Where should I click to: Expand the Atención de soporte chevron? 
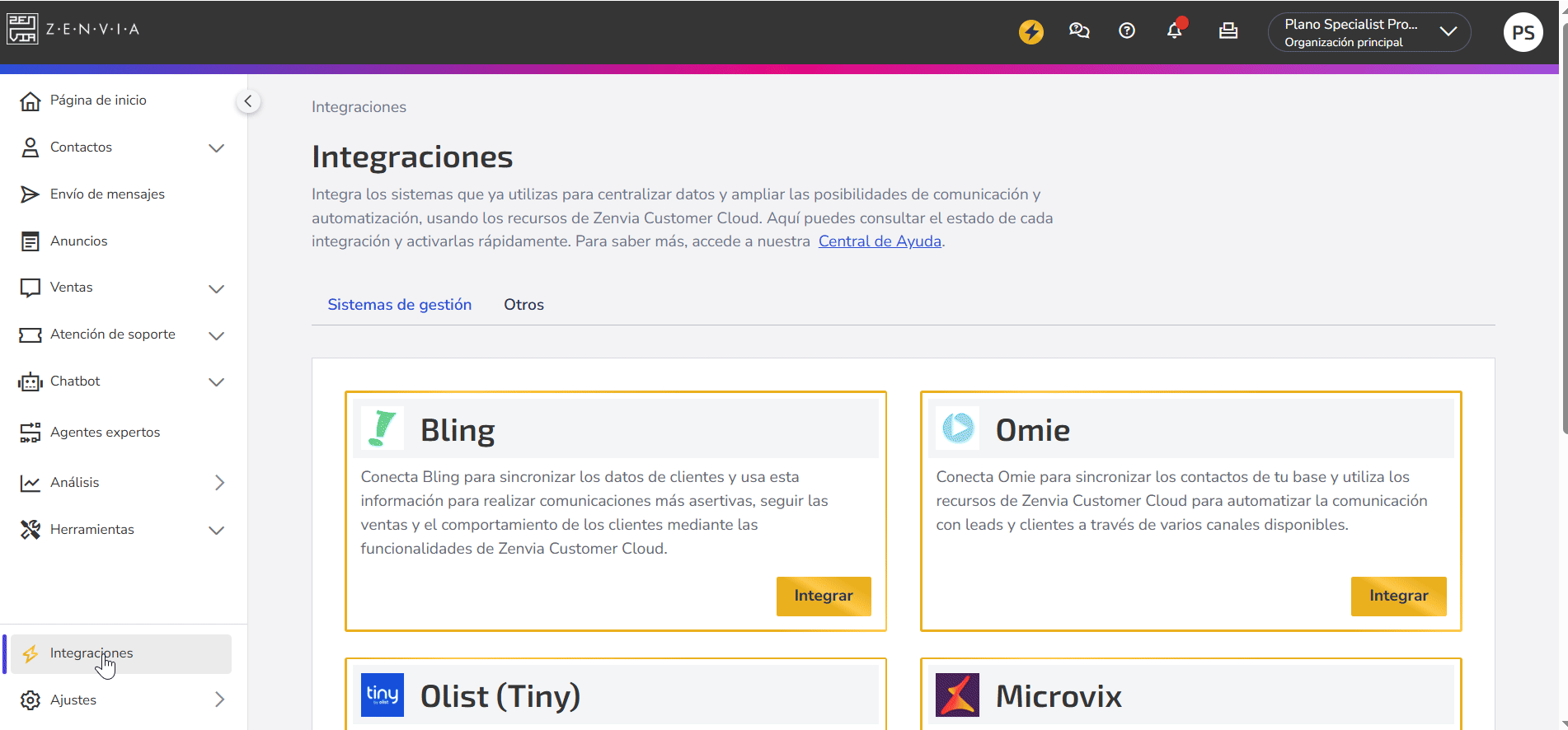click(216, 335)
